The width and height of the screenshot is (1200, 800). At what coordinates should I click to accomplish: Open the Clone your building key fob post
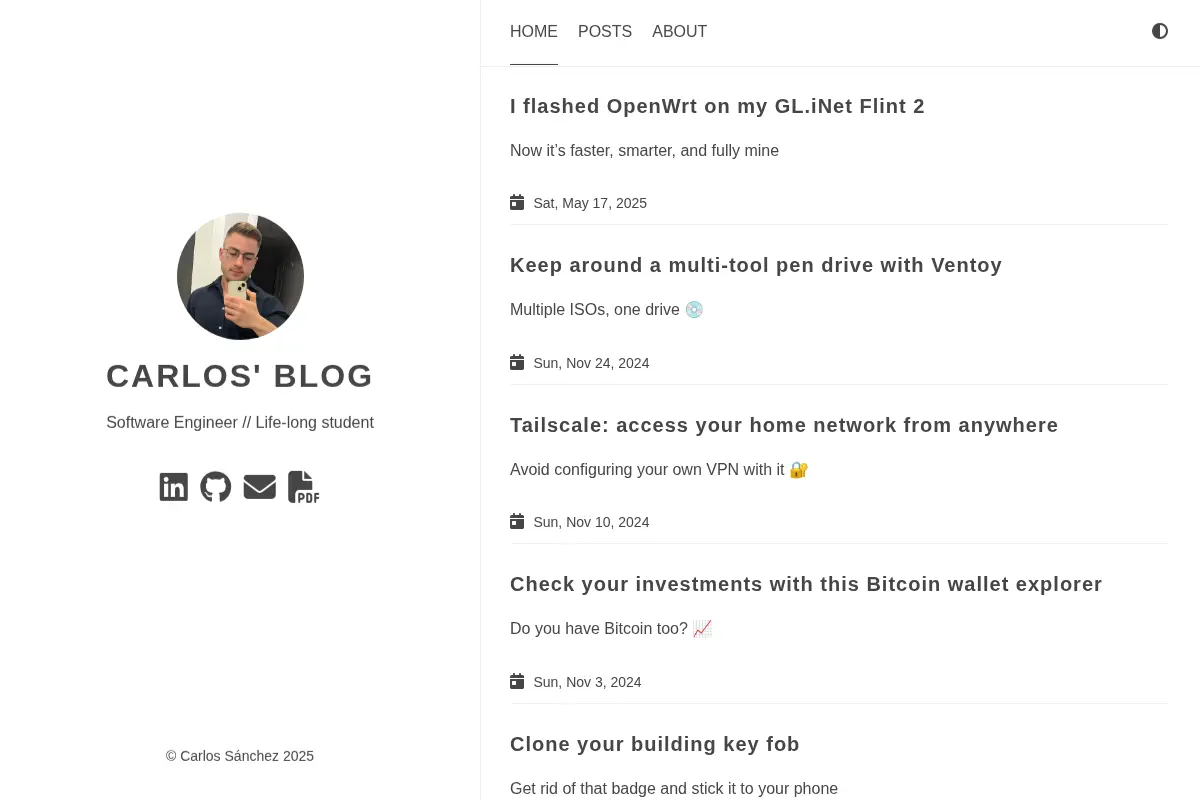pyautogui.click(x=655, y=744)
